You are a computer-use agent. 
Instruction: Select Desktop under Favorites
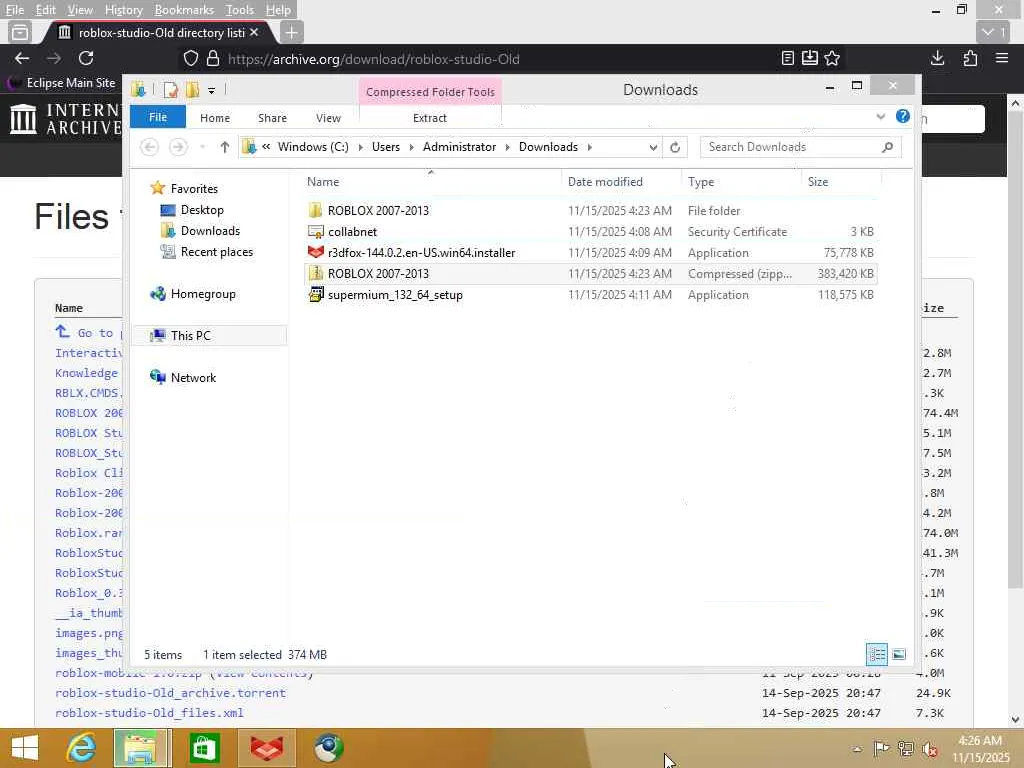202,210
